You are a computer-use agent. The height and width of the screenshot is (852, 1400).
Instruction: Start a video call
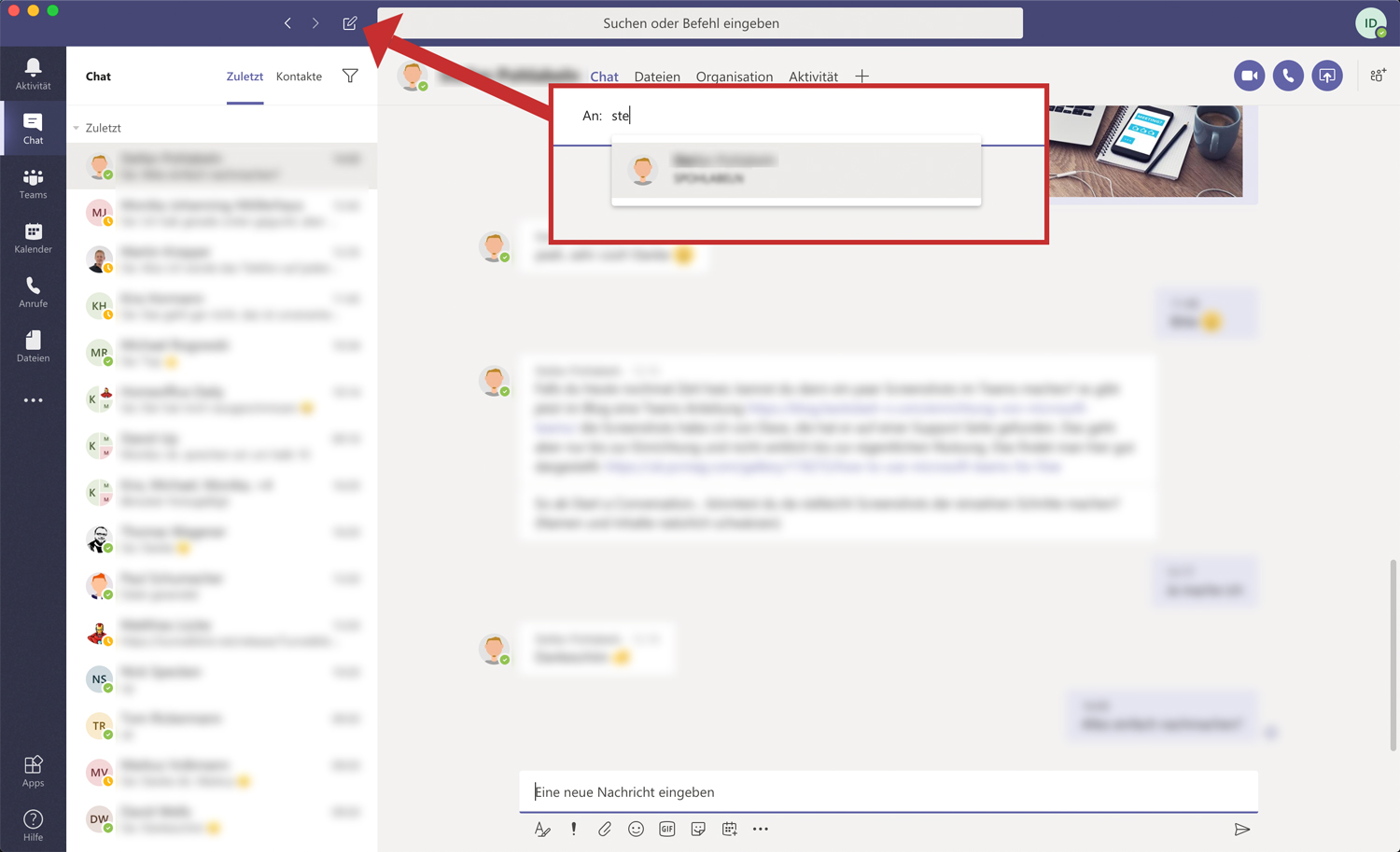point(1249,76)
